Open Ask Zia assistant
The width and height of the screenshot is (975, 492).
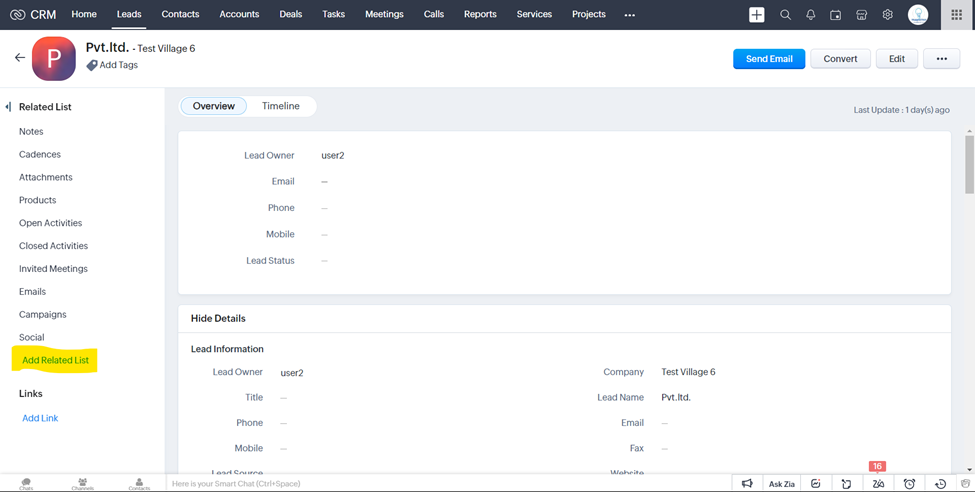(x=782, y=484)
